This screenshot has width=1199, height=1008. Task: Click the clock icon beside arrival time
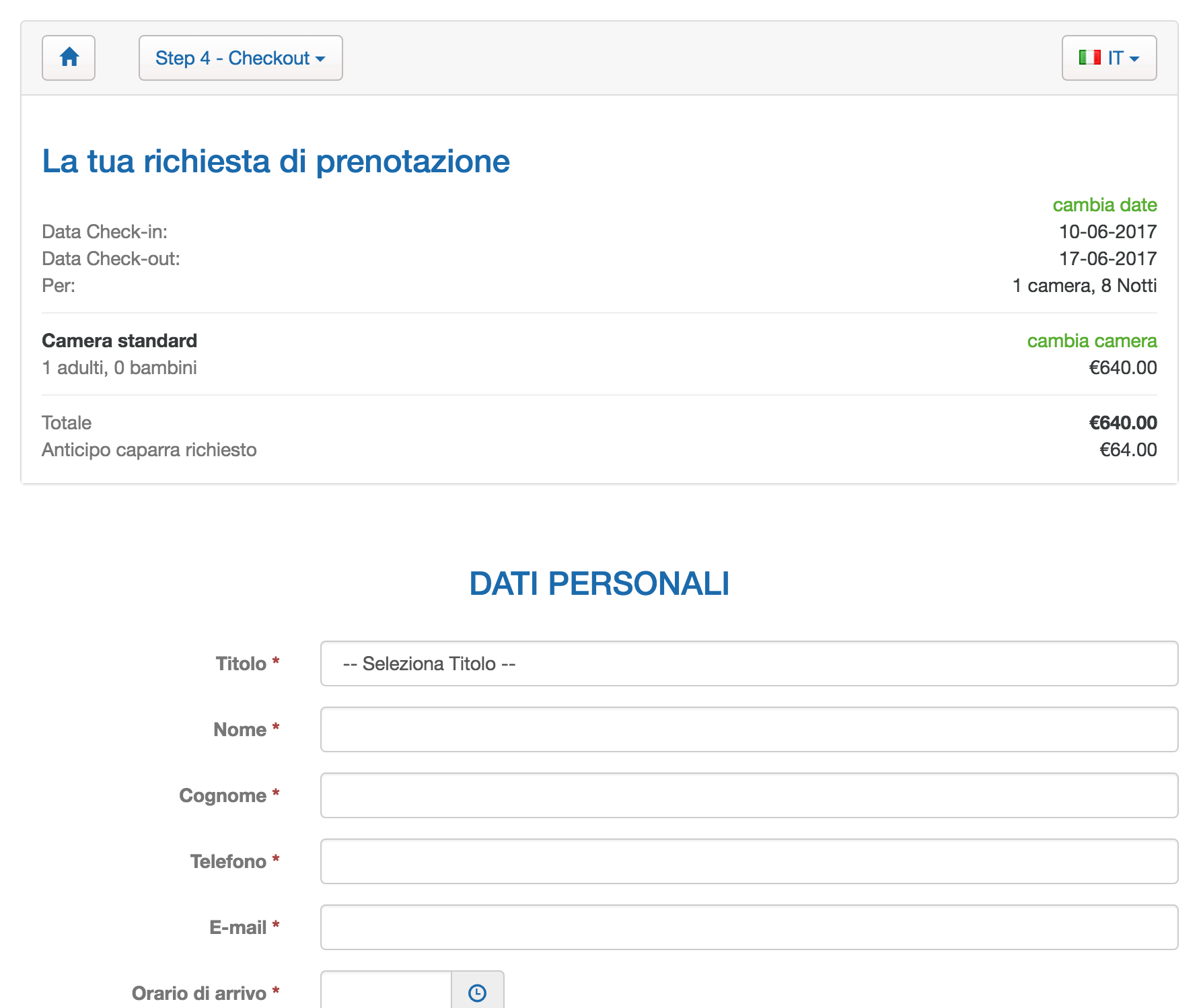pos(477,992)
